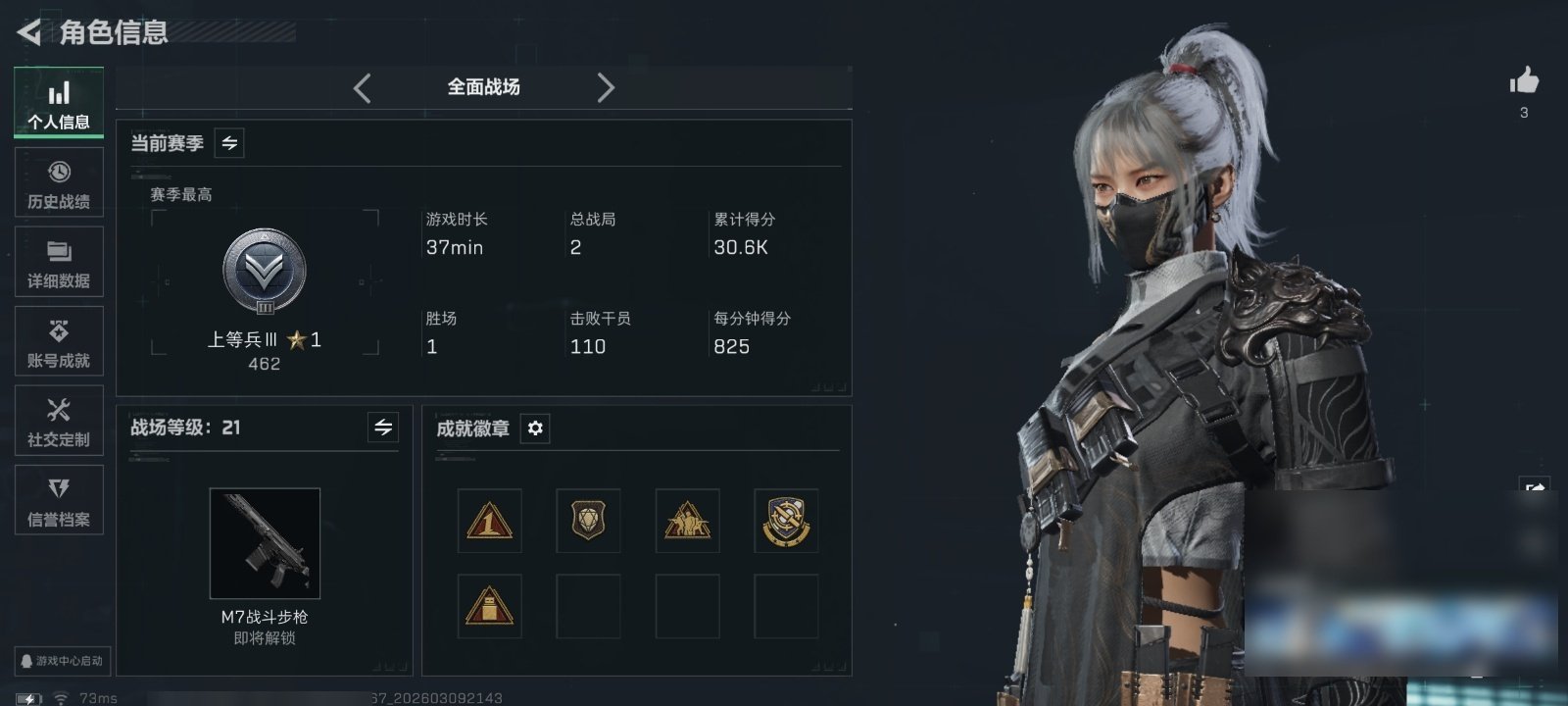Select the M7战斗步枪 weapon thumbnail
The width and height of the screenshot is (1568, 706).
pyautogui.click(x=265, y=543)
